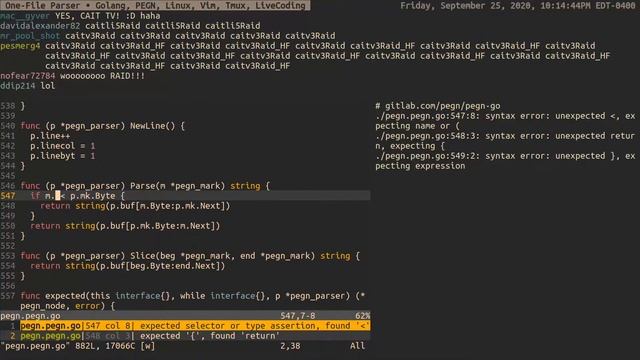Click the message 'woooooooo RAID!!!'
640x360 pixels.
[x=102, y=76]
